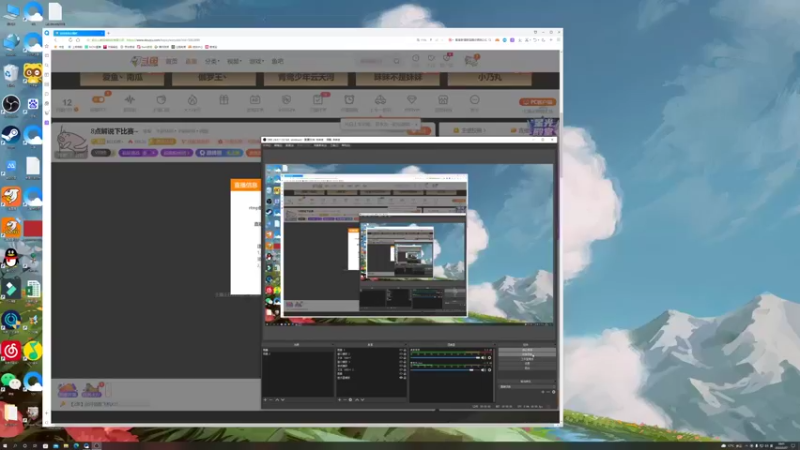
Task: Select the 爱鱼丶南瓜 banner tab
Action: click(122, 78)
